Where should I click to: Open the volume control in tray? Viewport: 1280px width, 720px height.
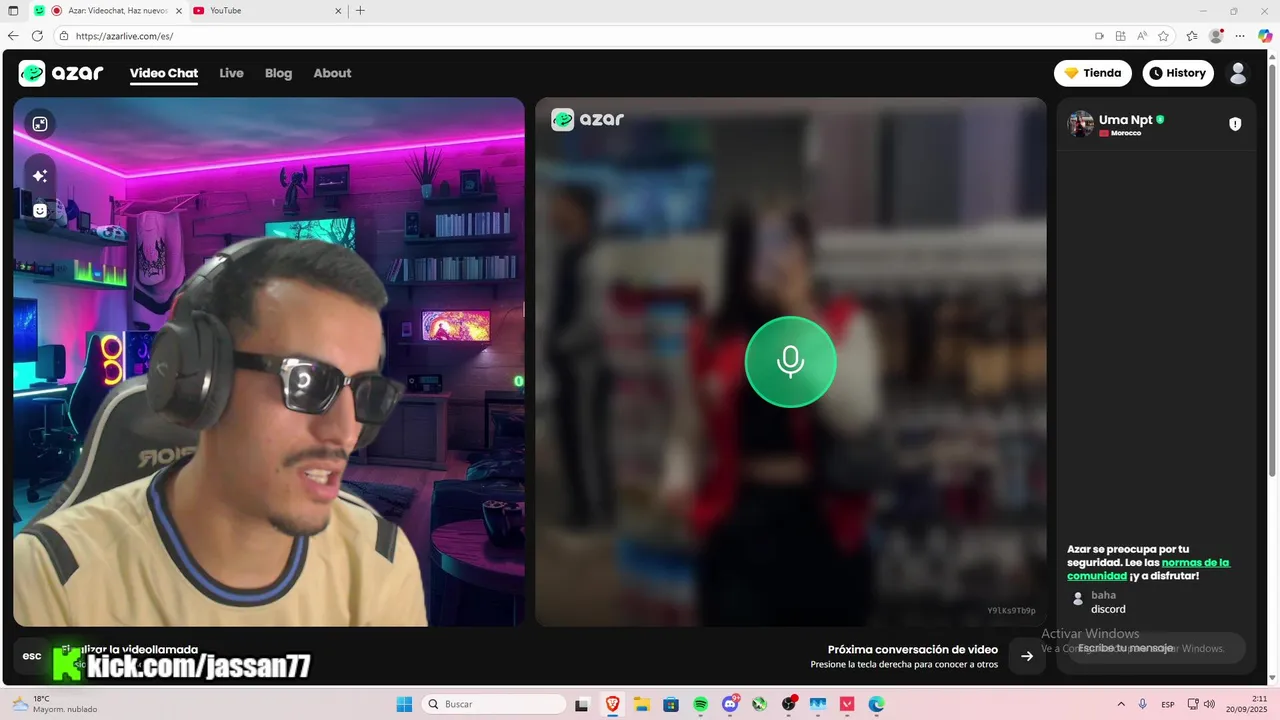[1208, 704]
